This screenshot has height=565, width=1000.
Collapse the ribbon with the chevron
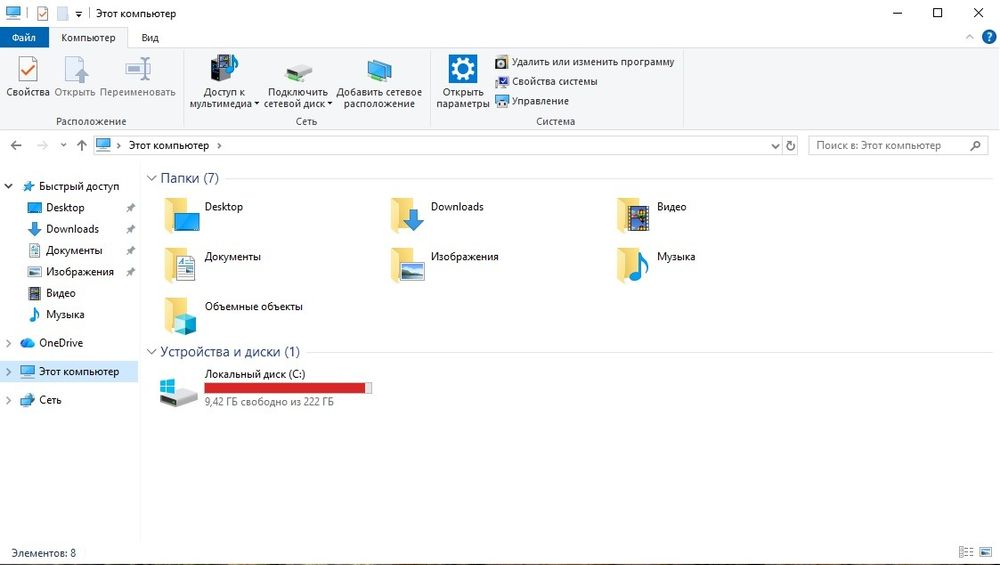tap(969, 38)
